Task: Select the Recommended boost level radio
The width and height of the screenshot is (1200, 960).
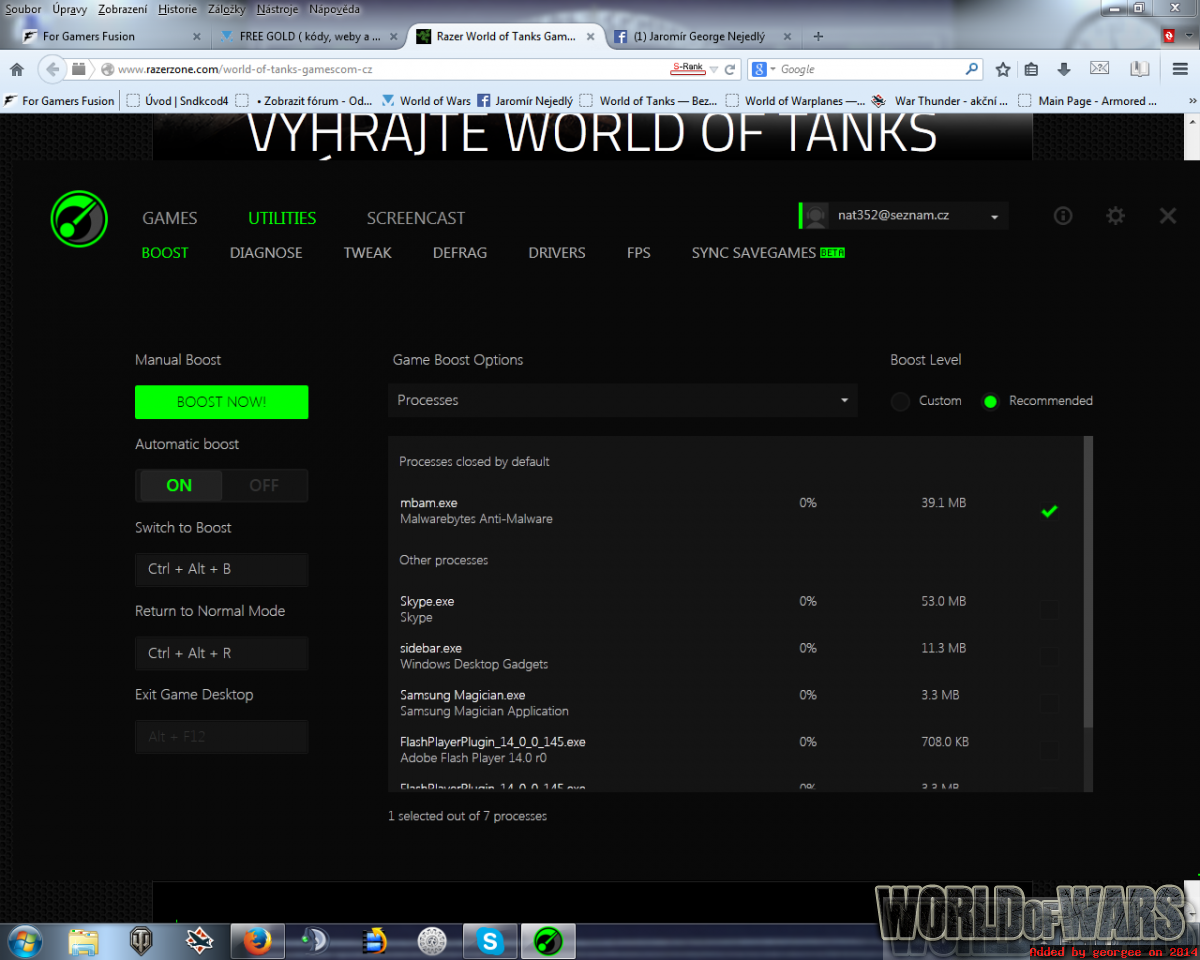Action: pos(990,401)
